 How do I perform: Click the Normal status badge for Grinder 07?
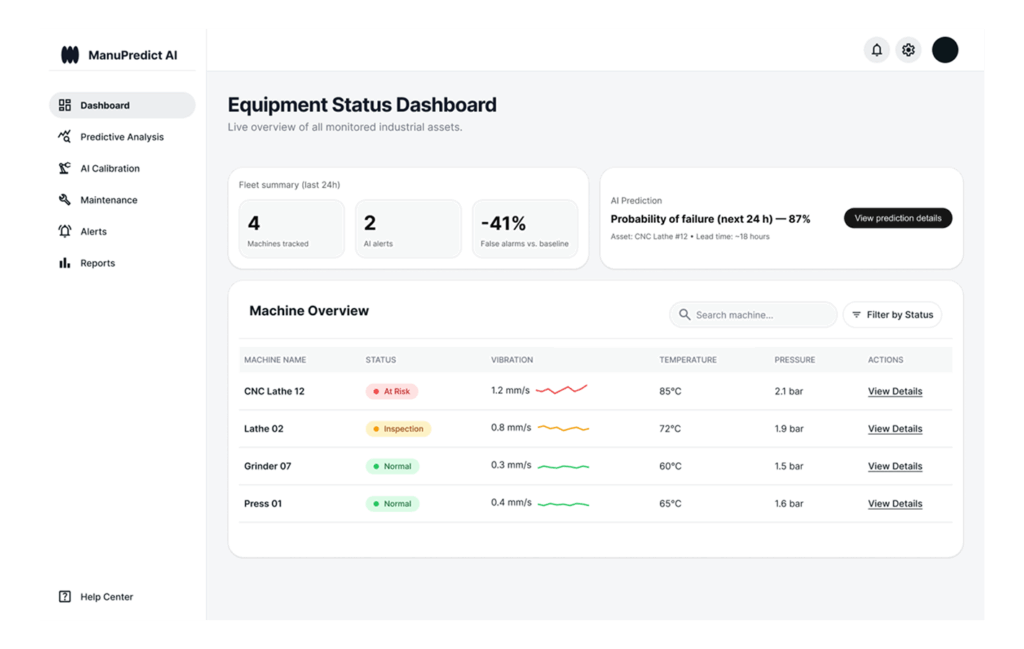click(x=392, y=466)
